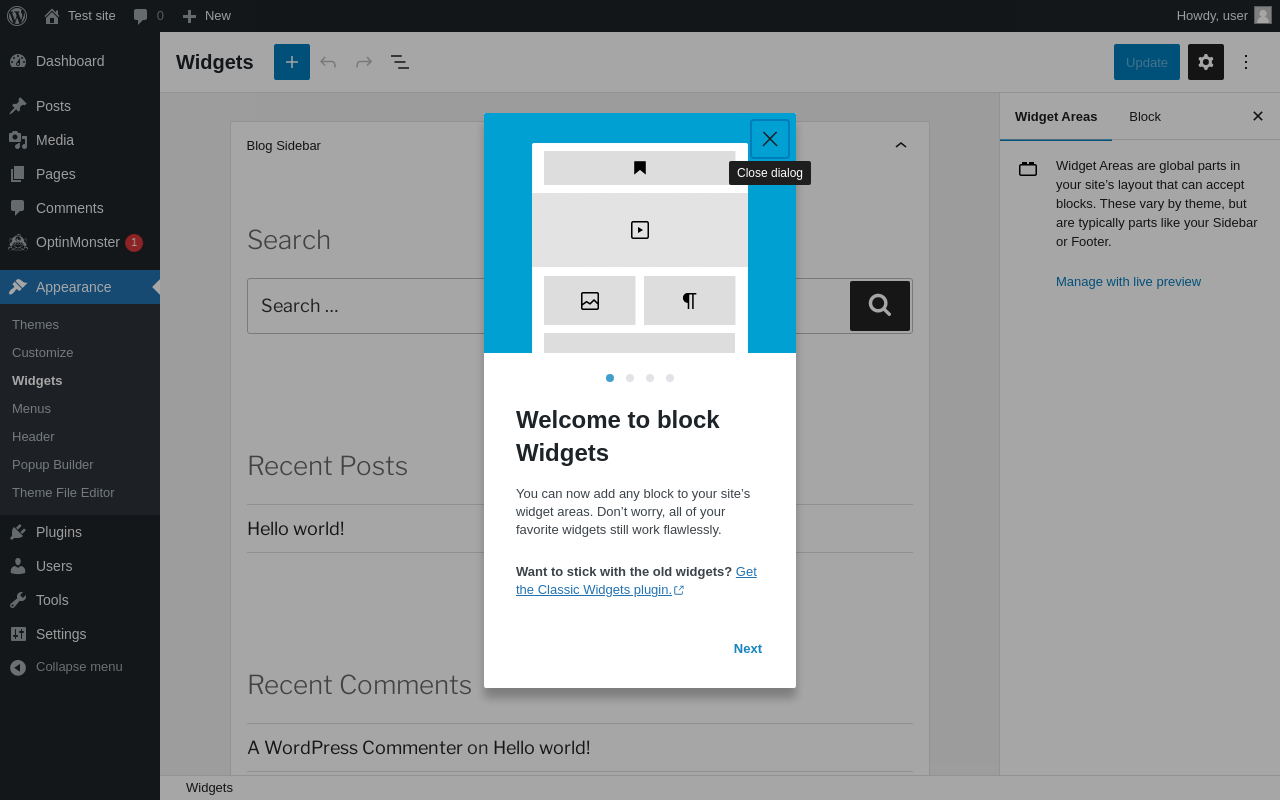
Task: Open the list view icon
Action: pyautogui.click(x=400, y=62)
